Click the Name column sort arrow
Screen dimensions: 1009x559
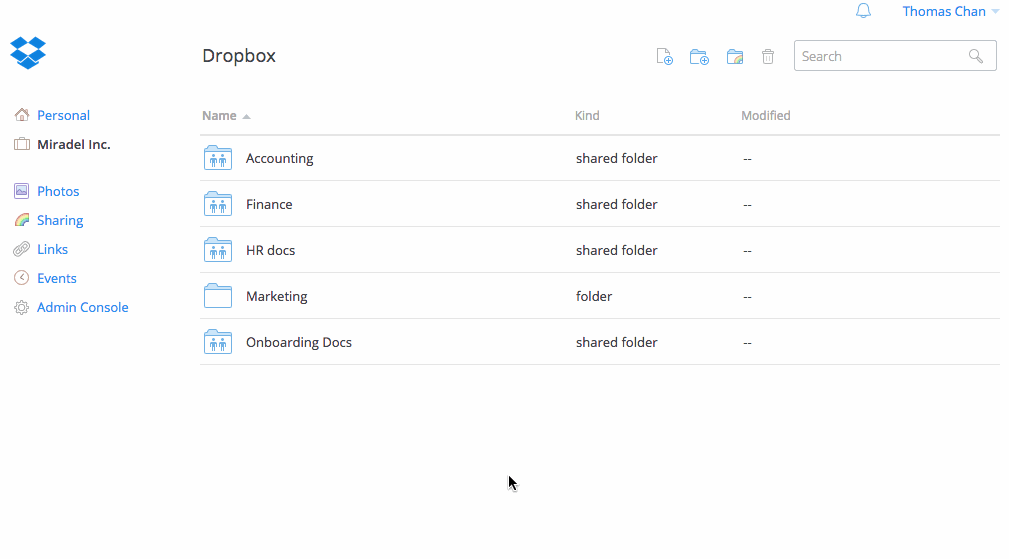coord(246,116)
